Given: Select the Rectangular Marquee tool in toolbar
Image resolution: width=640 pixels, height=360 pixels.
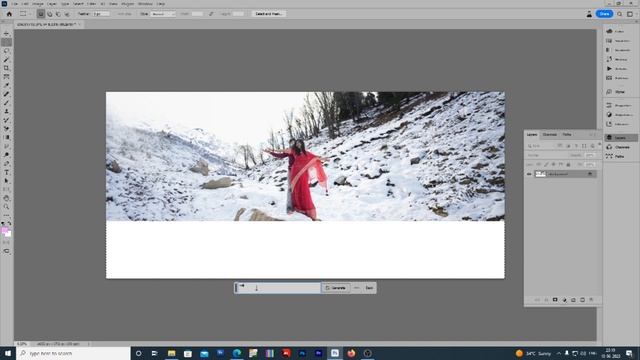Looking at the screenshot, I should click(6, 42).
